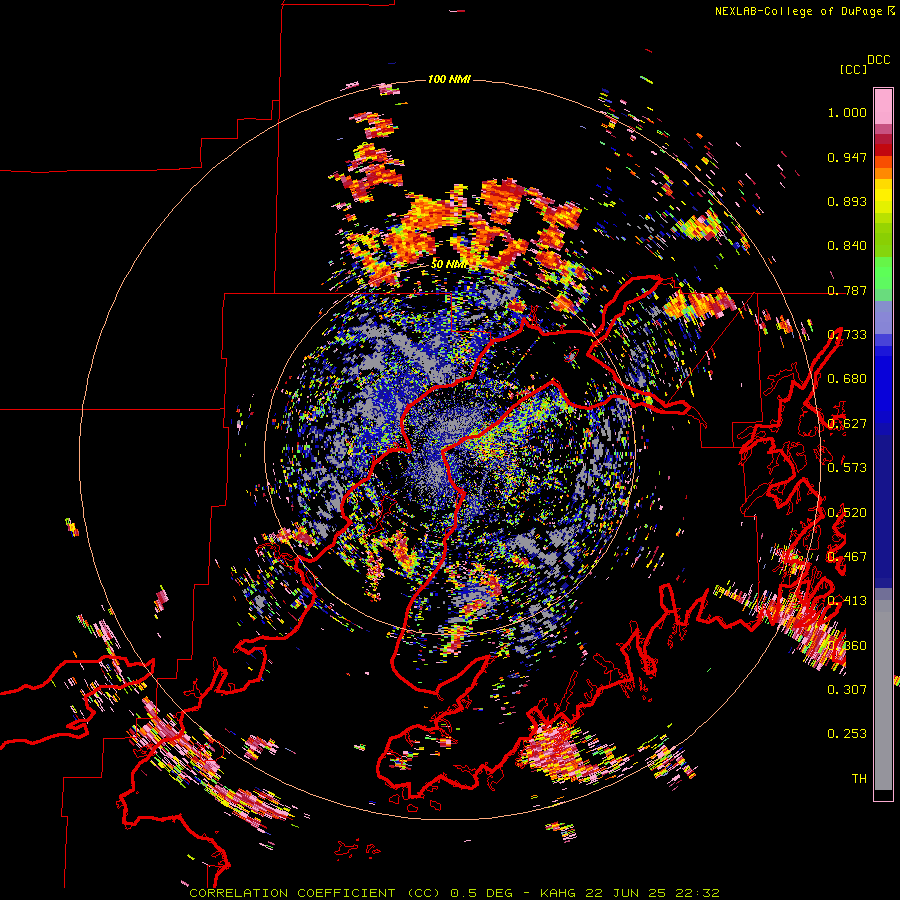Click the 0.893 value on the color scale

point(847,201)
